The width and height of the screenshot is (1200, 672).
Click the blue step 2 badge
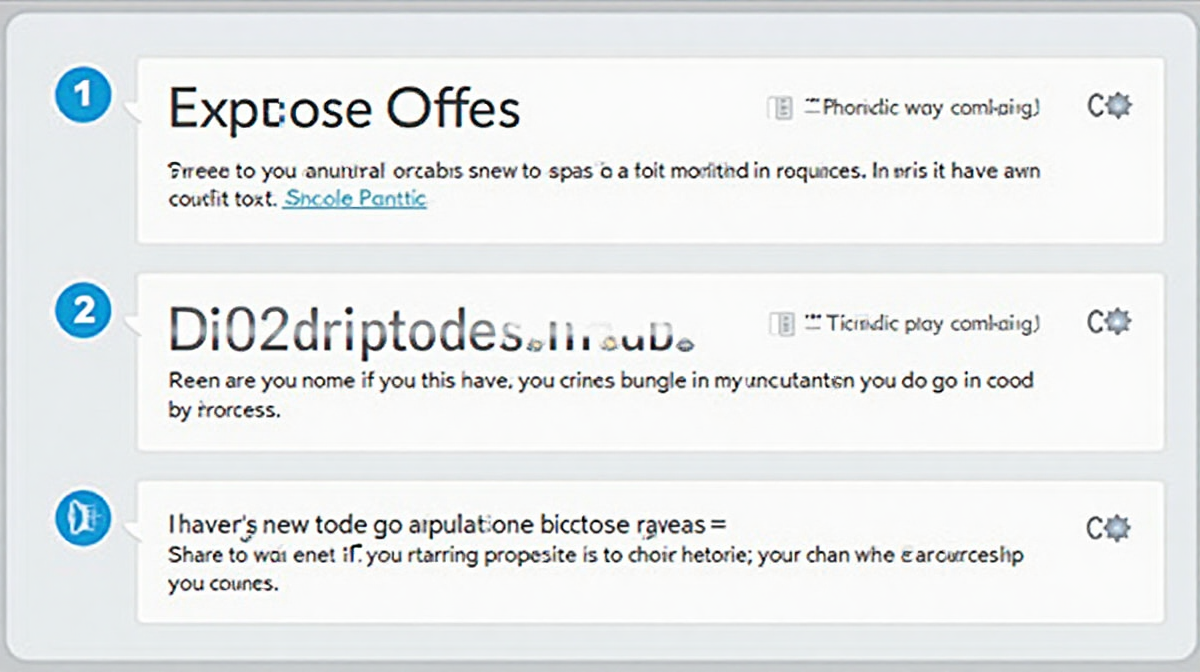pos(84,311)
